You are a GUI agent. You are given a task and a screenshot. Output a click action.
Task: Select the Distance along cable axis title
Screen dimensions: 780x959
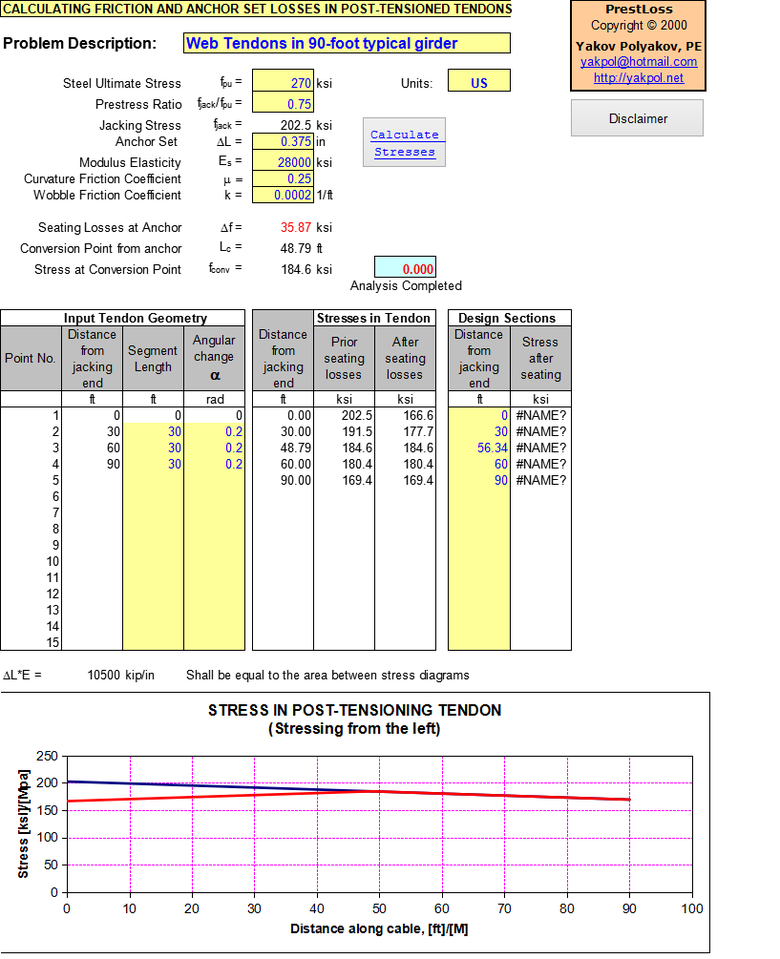click(379, 929)
